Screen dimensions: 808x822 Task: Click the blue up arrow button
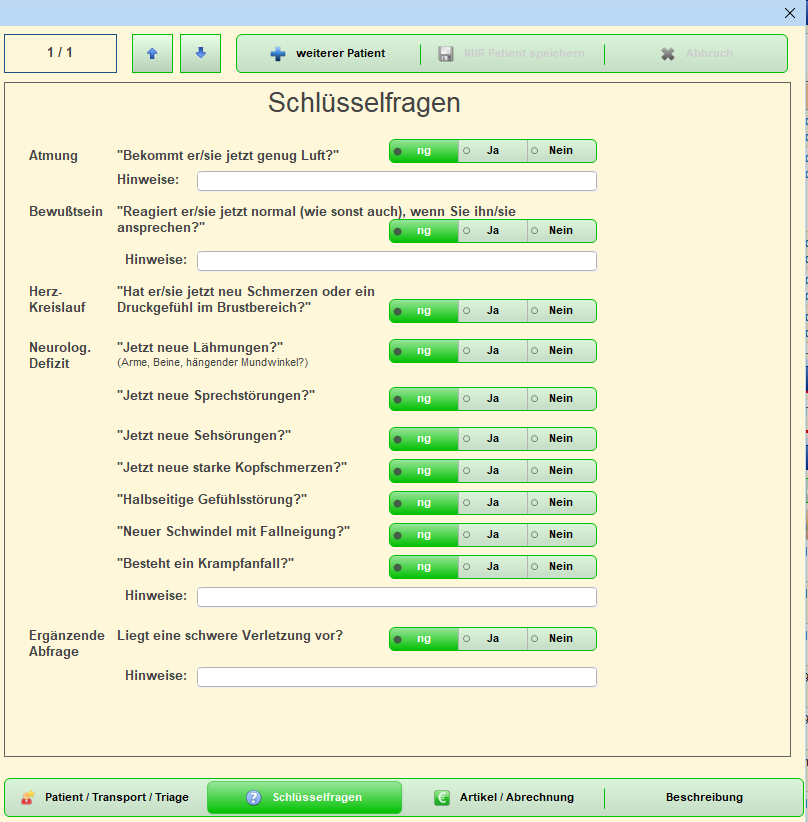[152, 54]
